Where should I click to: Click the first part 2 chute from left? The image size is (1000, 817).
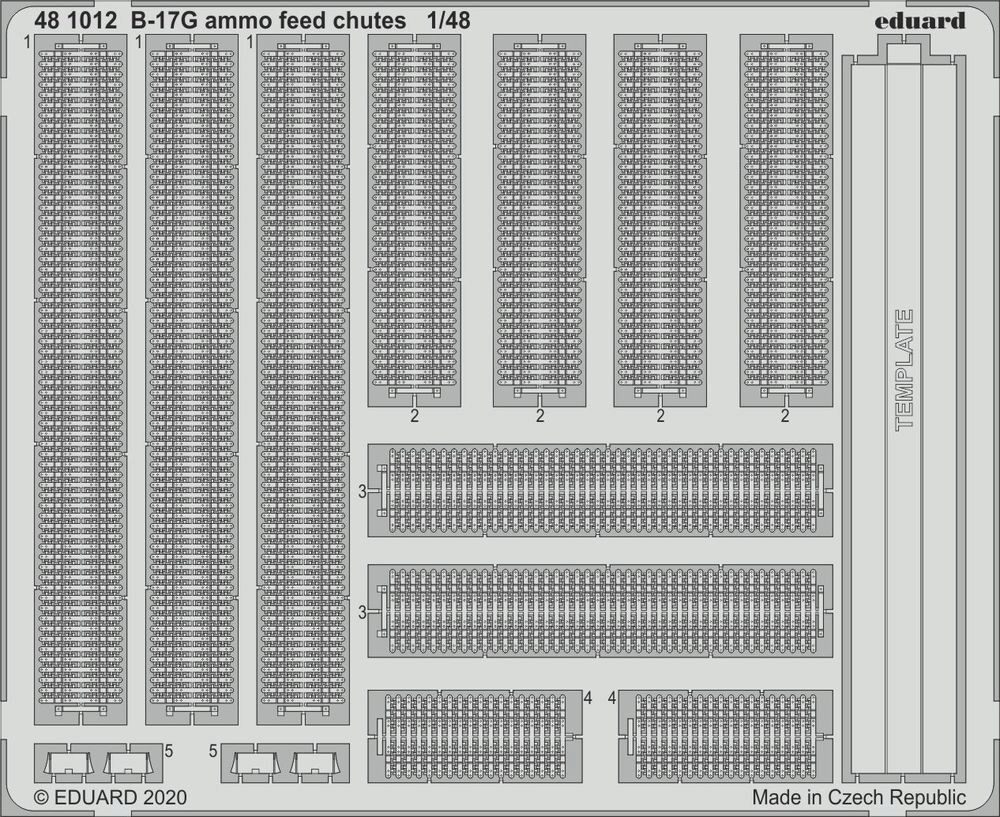pos(415,218)
